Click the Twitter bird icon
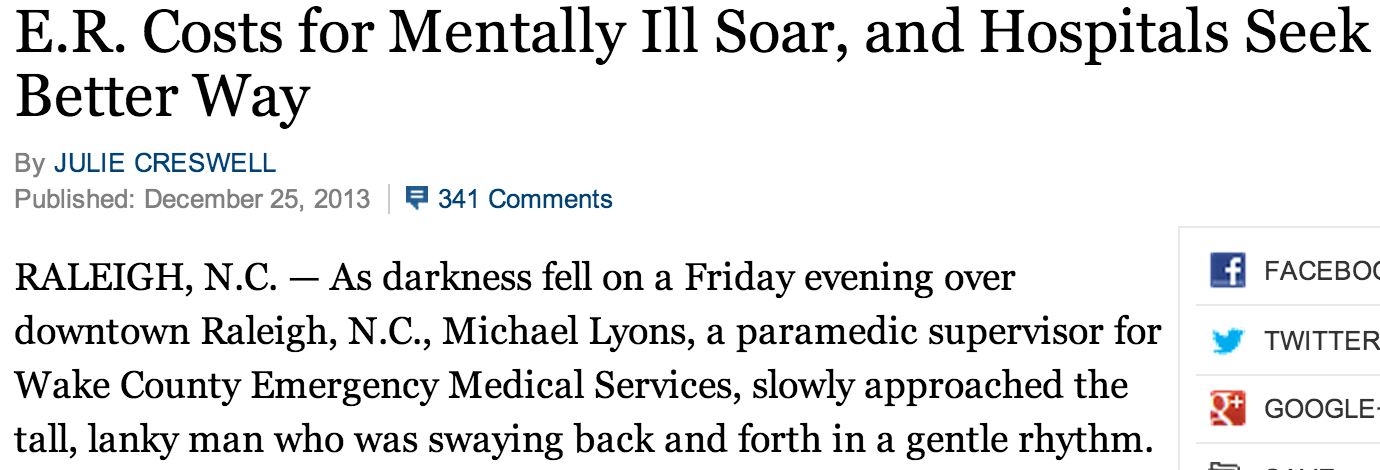Viewport: 1380px width, 470px height. tap(1227, 340)
